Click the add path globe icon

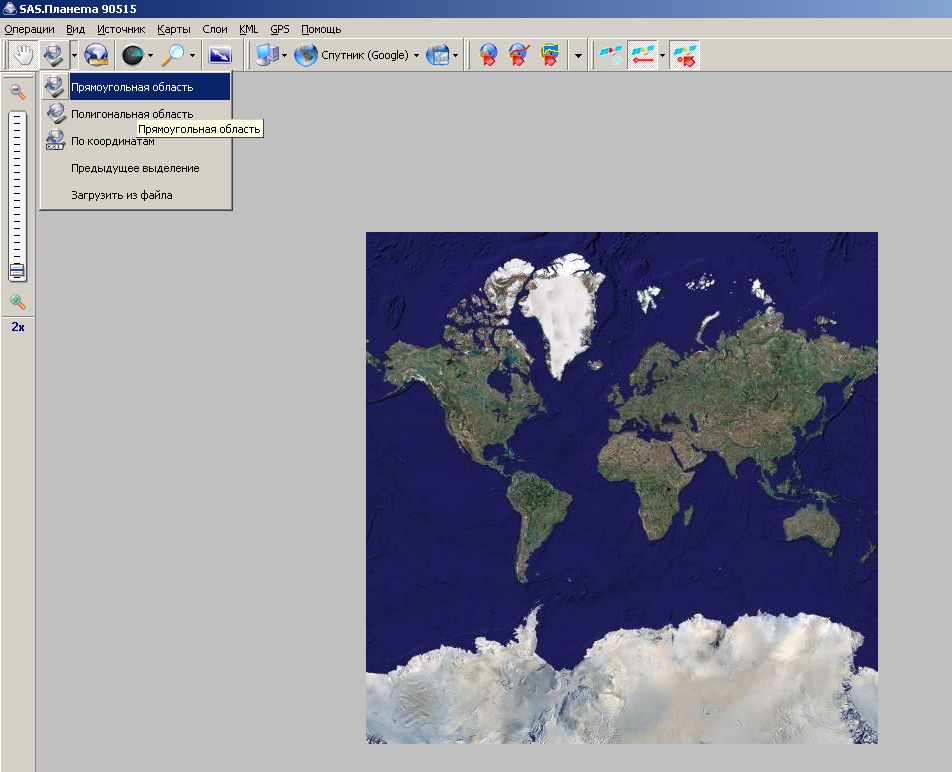click(518, 55)
